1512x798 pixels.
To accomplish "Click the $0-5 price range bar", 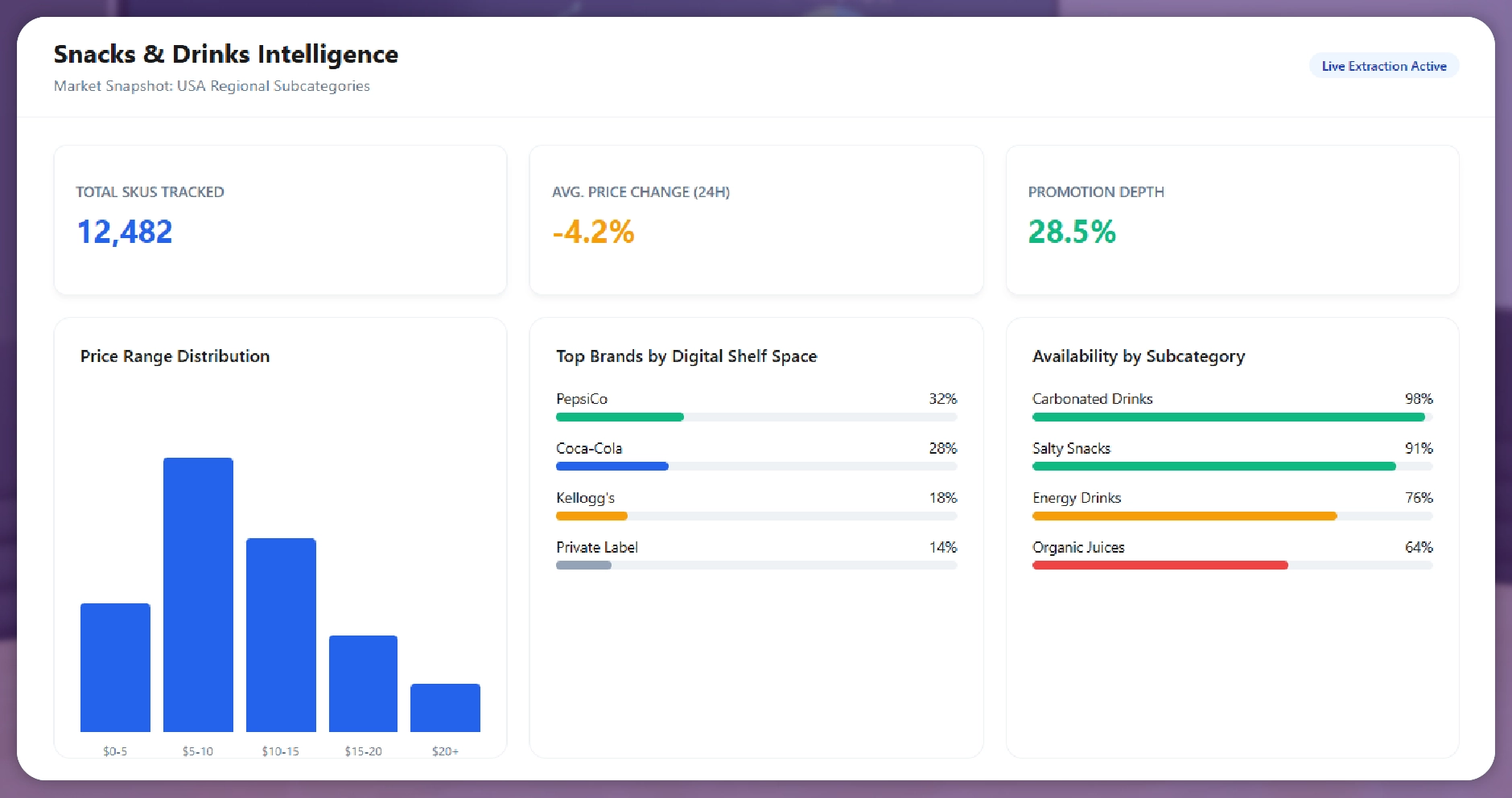I will click(x=115, y=667).
